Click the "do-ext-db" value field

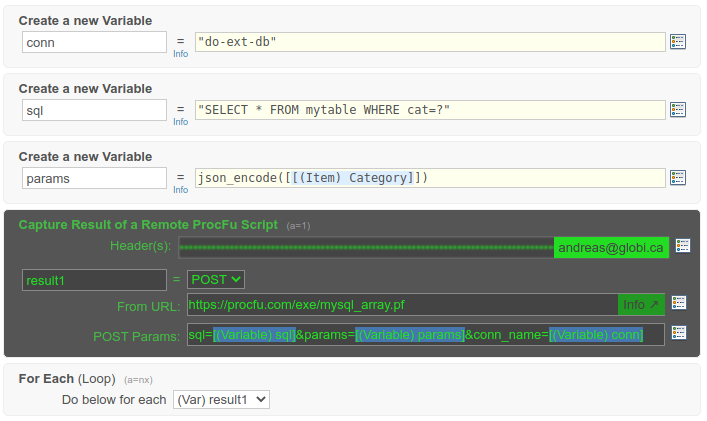point(430,42)
